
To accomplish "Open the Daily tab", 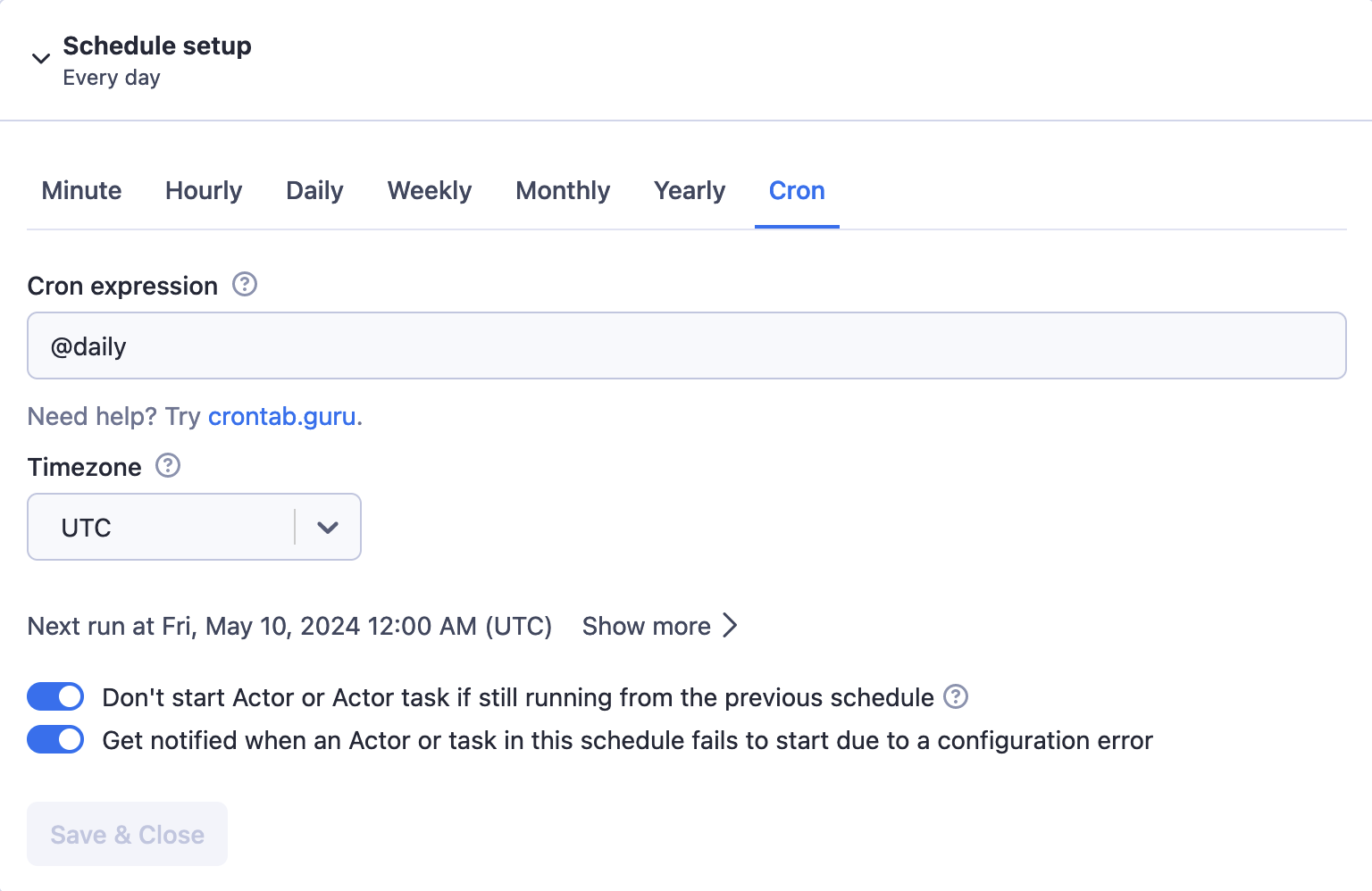I will coord(314,191).
